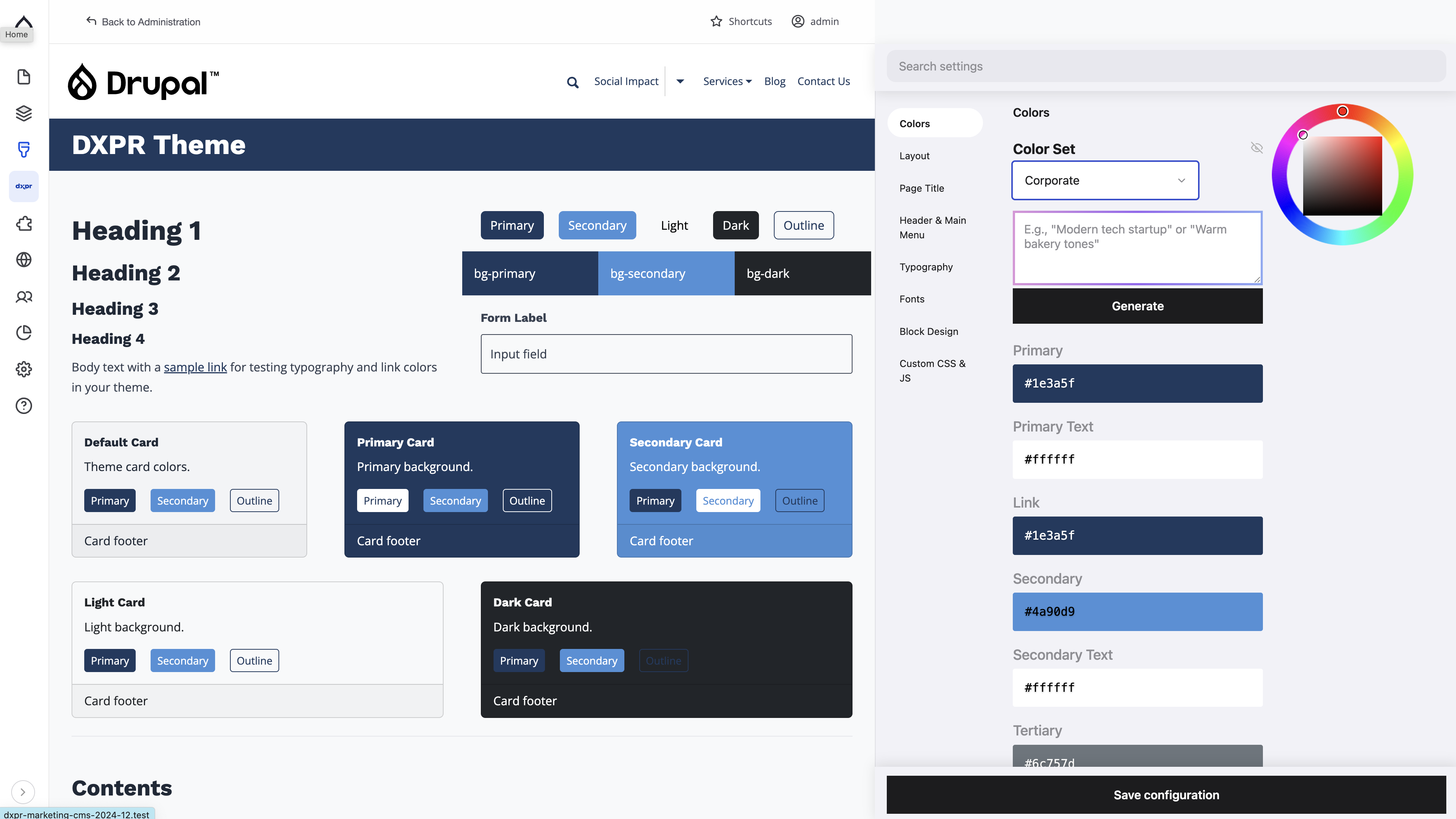
Task: Click the top-row Secondary sample button
Action: (597, 225)
